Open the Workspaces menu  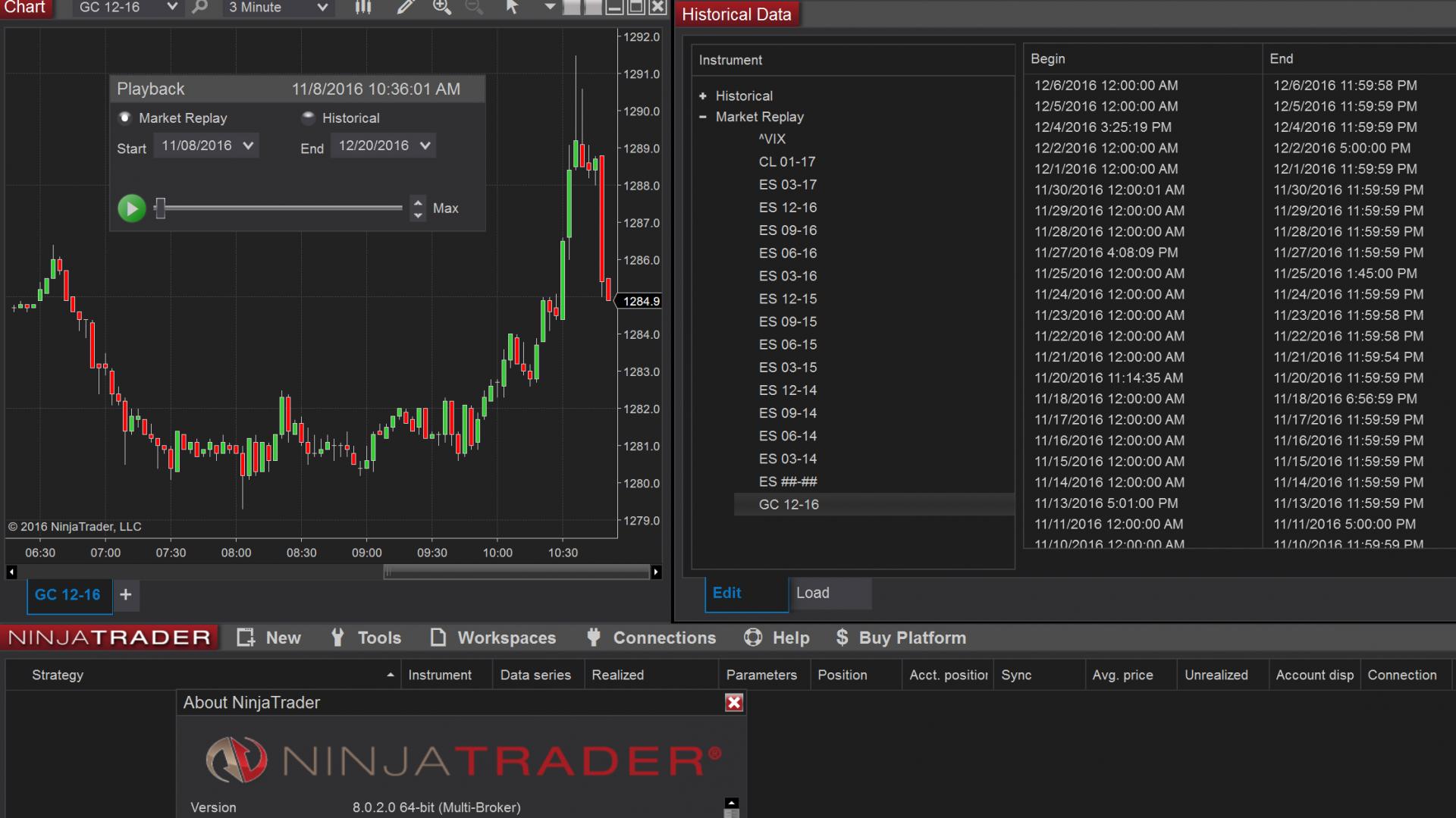point(493,638)
